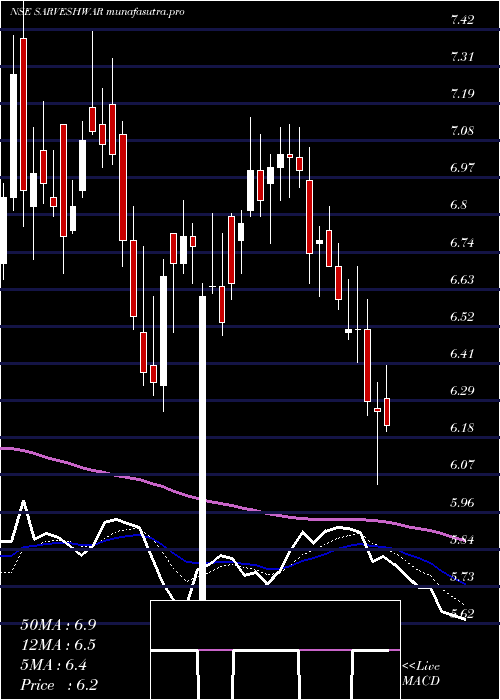Click the NSE SARVESHWAR chart title
The image size is (500, 700).
click(97, 12)
